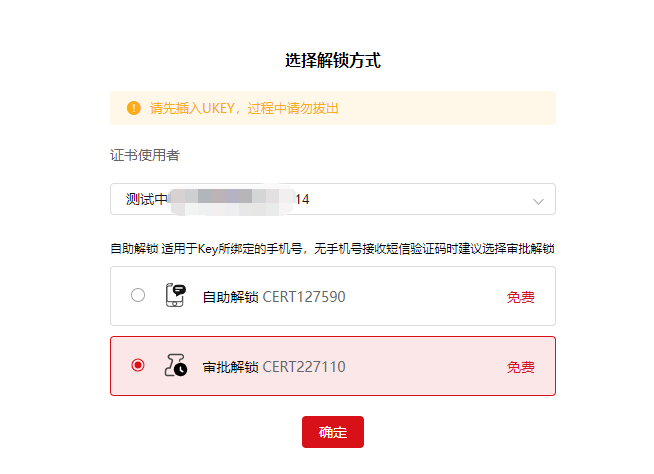The width and height of the screenshot is (654, 474).
Task: Click the 审批解锁 CERT227110 label
Action: (273, 367)
